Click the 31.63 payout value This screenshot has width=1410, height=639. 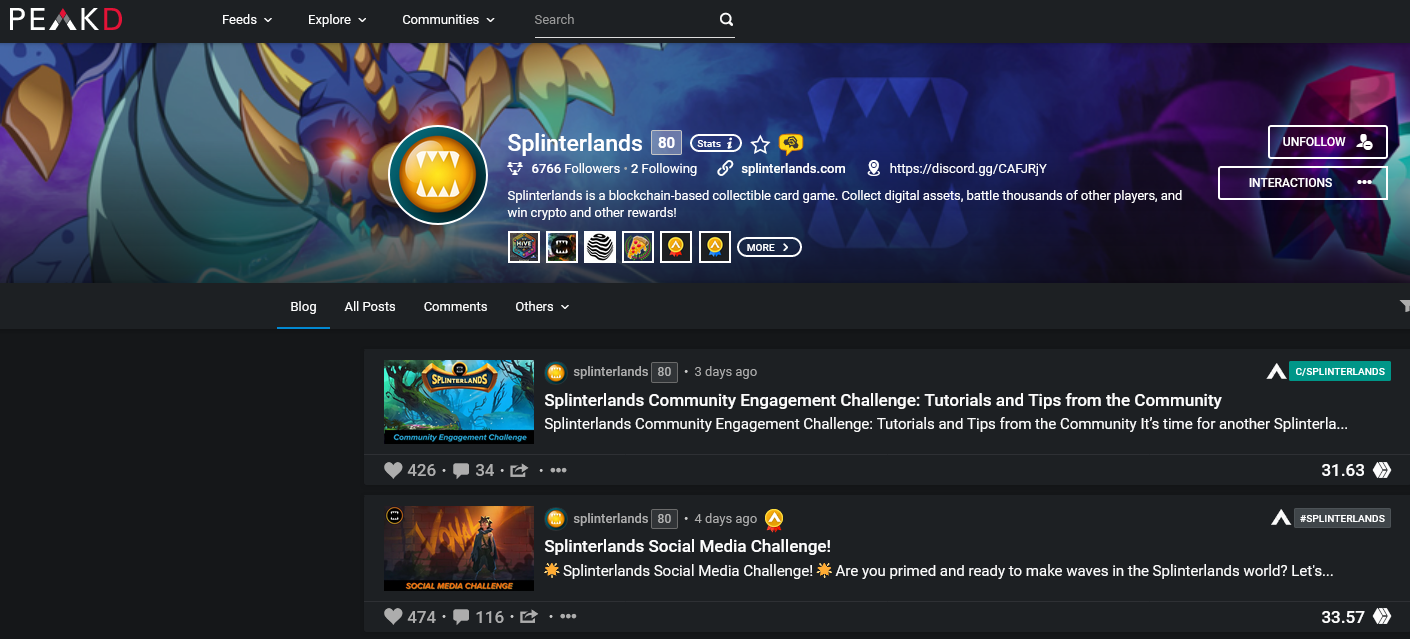(1343, 470)
